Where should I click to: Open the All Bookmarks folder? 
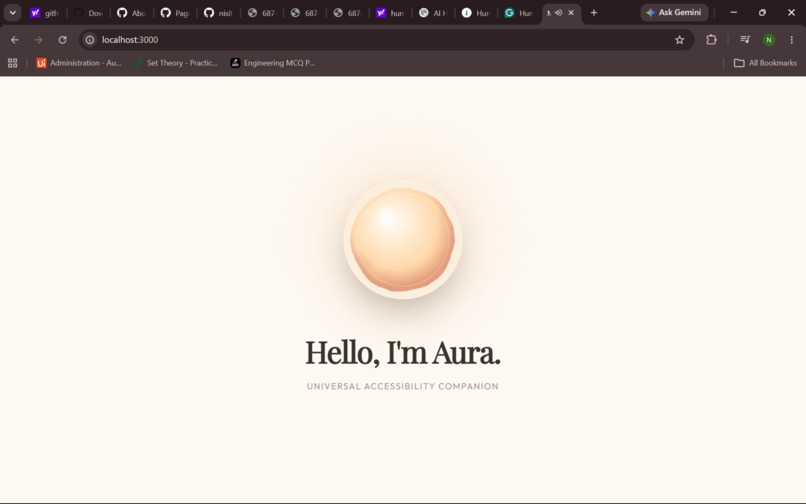click(765, 63)
